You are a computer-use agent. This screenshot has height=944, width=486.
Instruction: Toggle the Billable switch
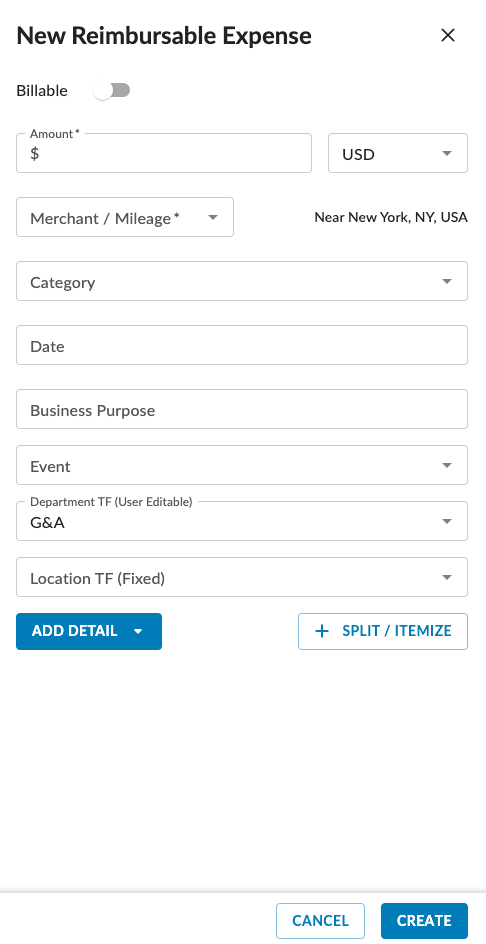113,91
